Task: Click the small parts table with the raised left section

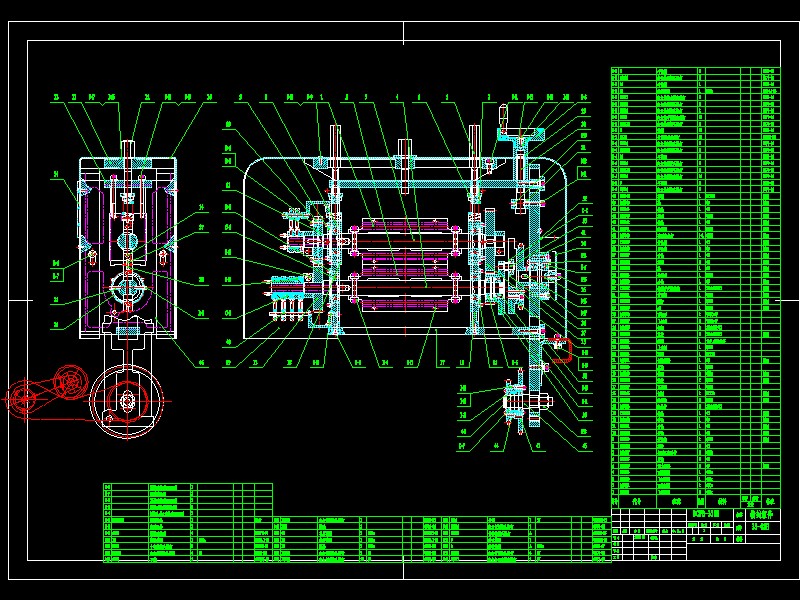Action: [x=357, y=523]
